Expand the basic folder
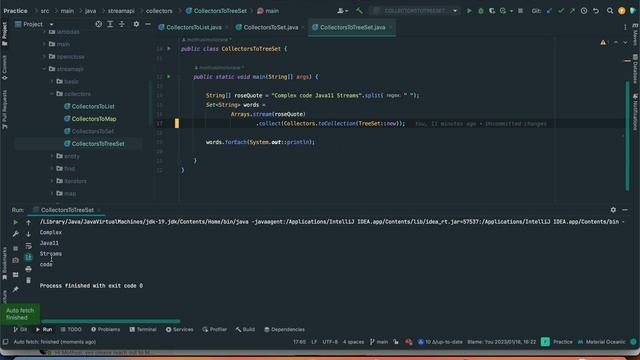Image resolution: width=640 pixels, height=360 pixels. pyautogui.click(x=52, y=82)
